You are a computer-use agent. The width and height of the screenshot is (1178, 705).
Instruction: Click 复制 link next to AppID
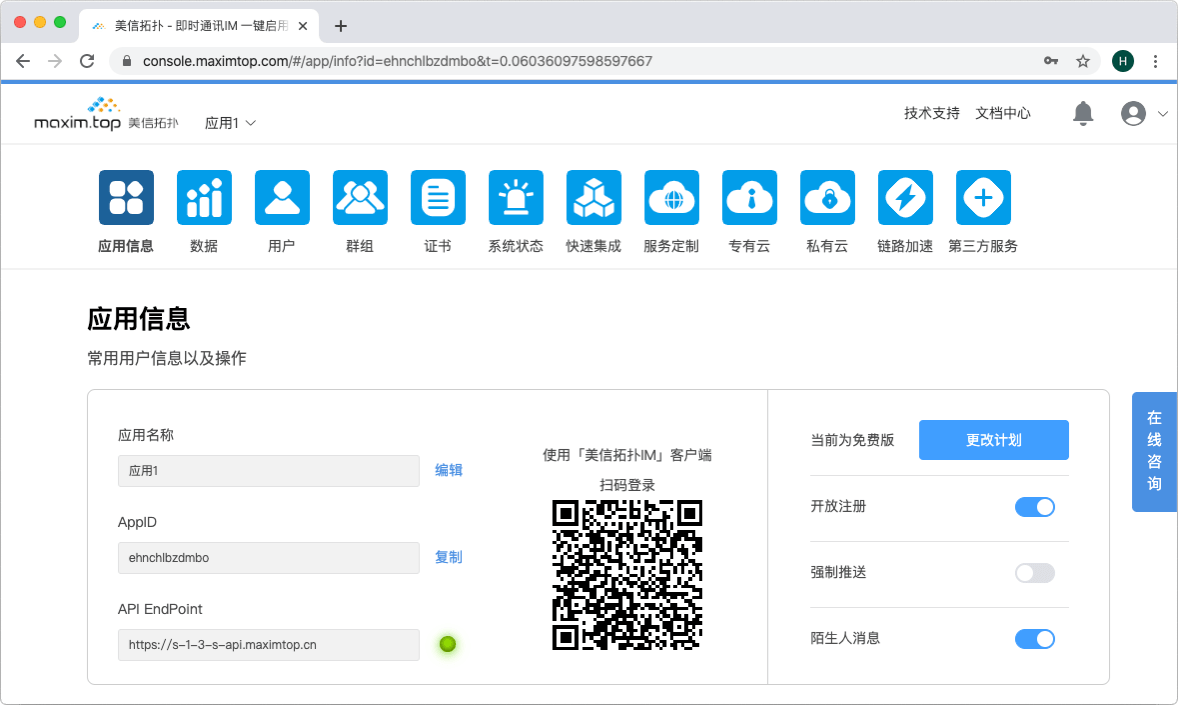pyautogui.click(x=449, y=557)
